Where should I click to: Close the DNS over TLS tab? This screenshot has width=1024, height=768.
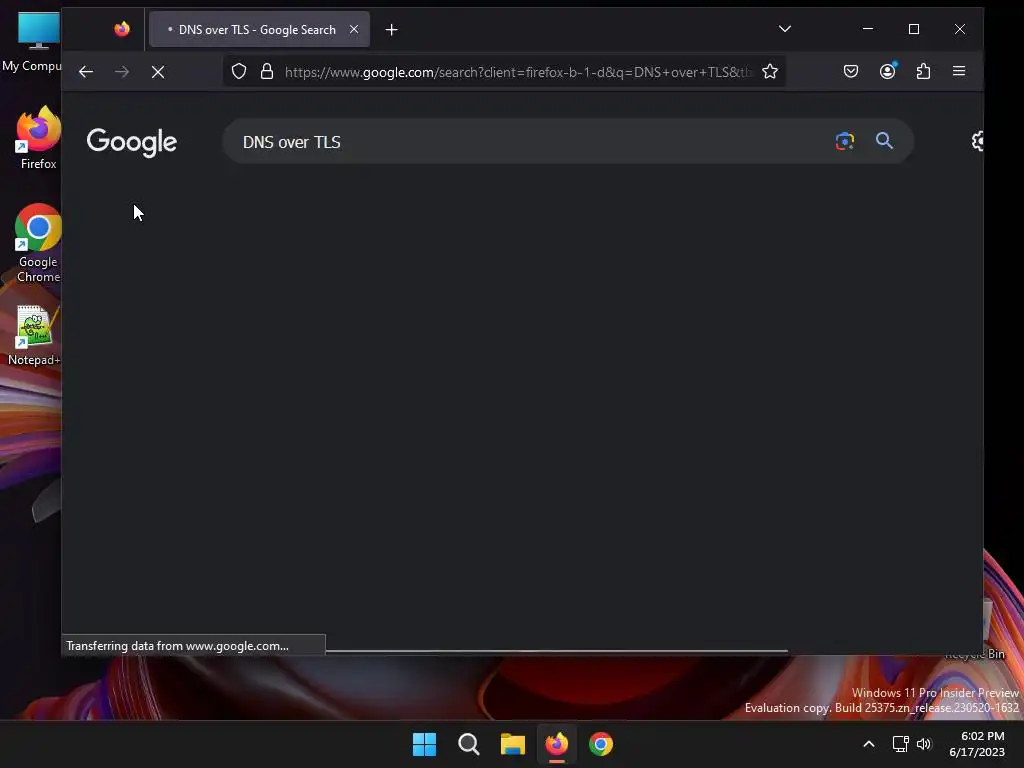(x=354, y=29)
